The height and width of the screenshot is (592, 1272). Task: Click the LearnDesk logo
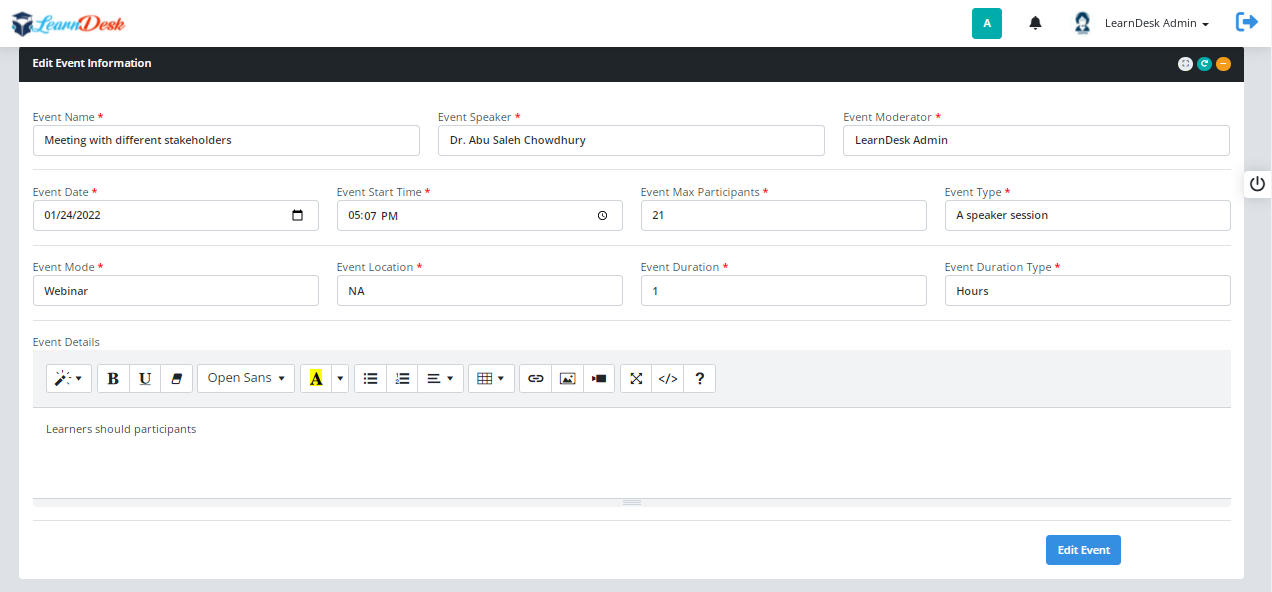pos(68,22)
